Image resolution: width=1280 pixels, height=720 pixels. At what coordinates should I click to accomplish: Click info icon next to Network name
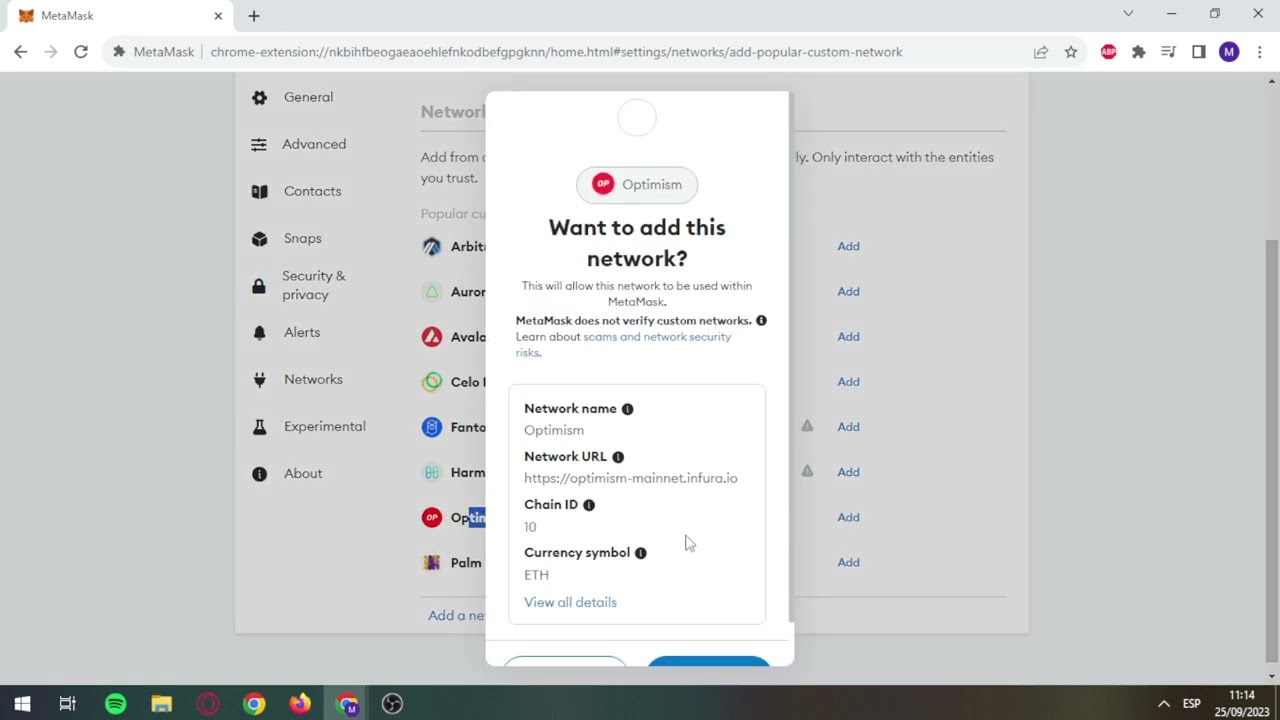coord(627,408)
